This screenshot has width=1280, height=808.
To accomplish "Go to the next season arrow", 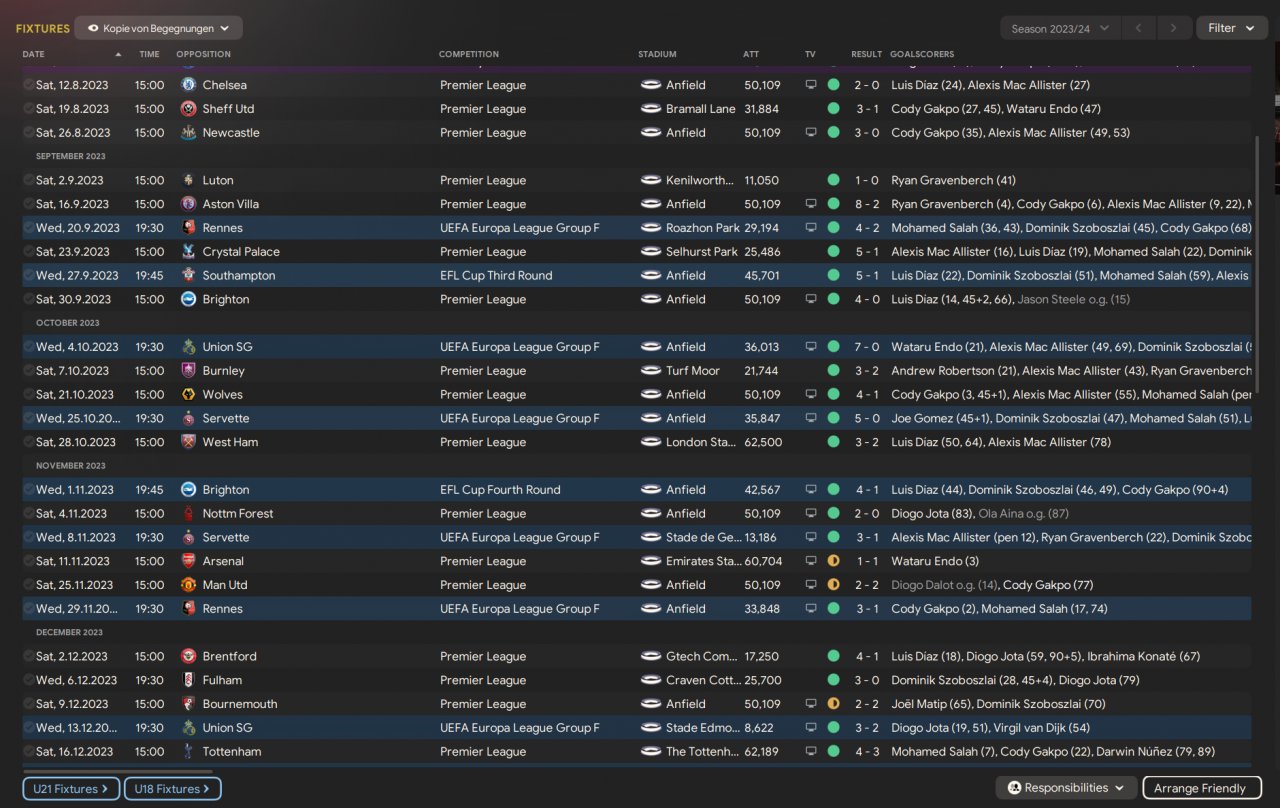I will [x=1175, y=28].
